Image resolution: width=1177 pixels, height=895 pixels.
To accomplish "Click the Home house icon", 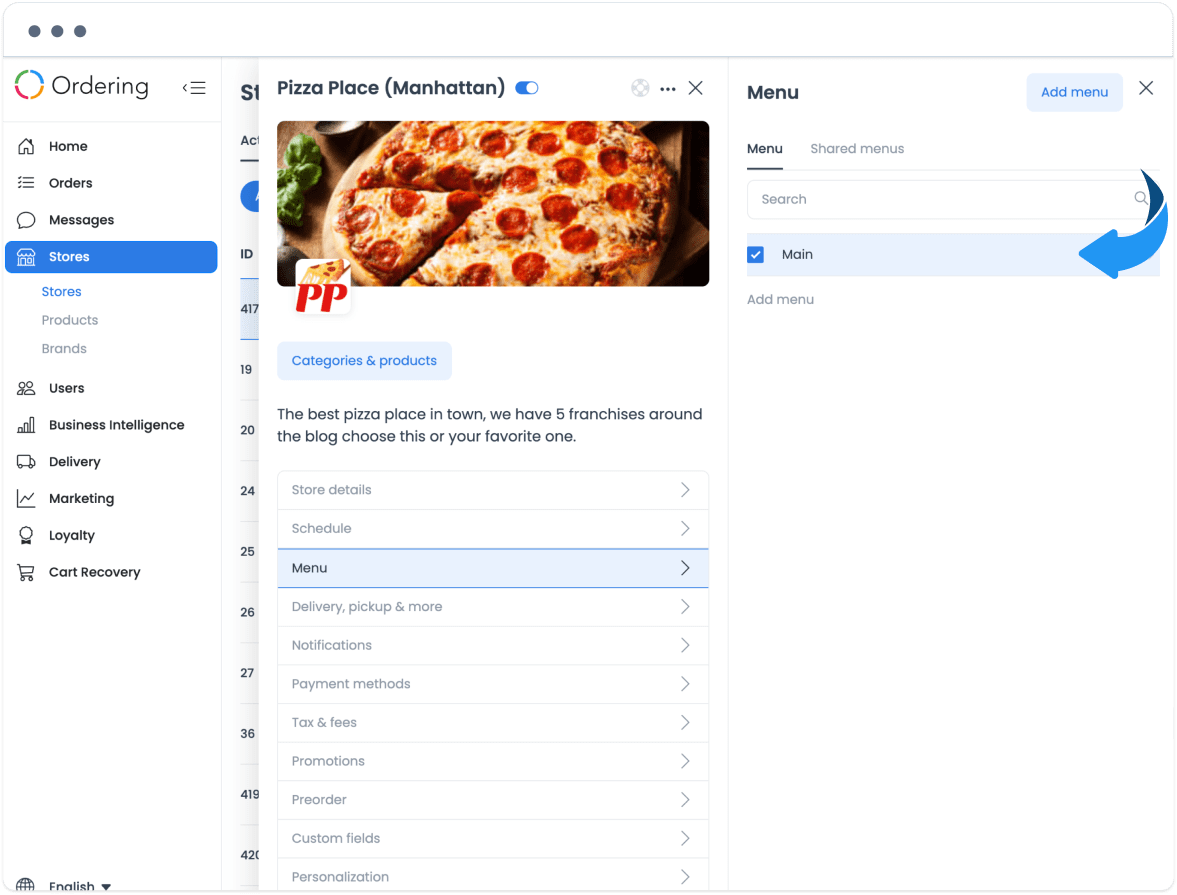I will [26, 146].
